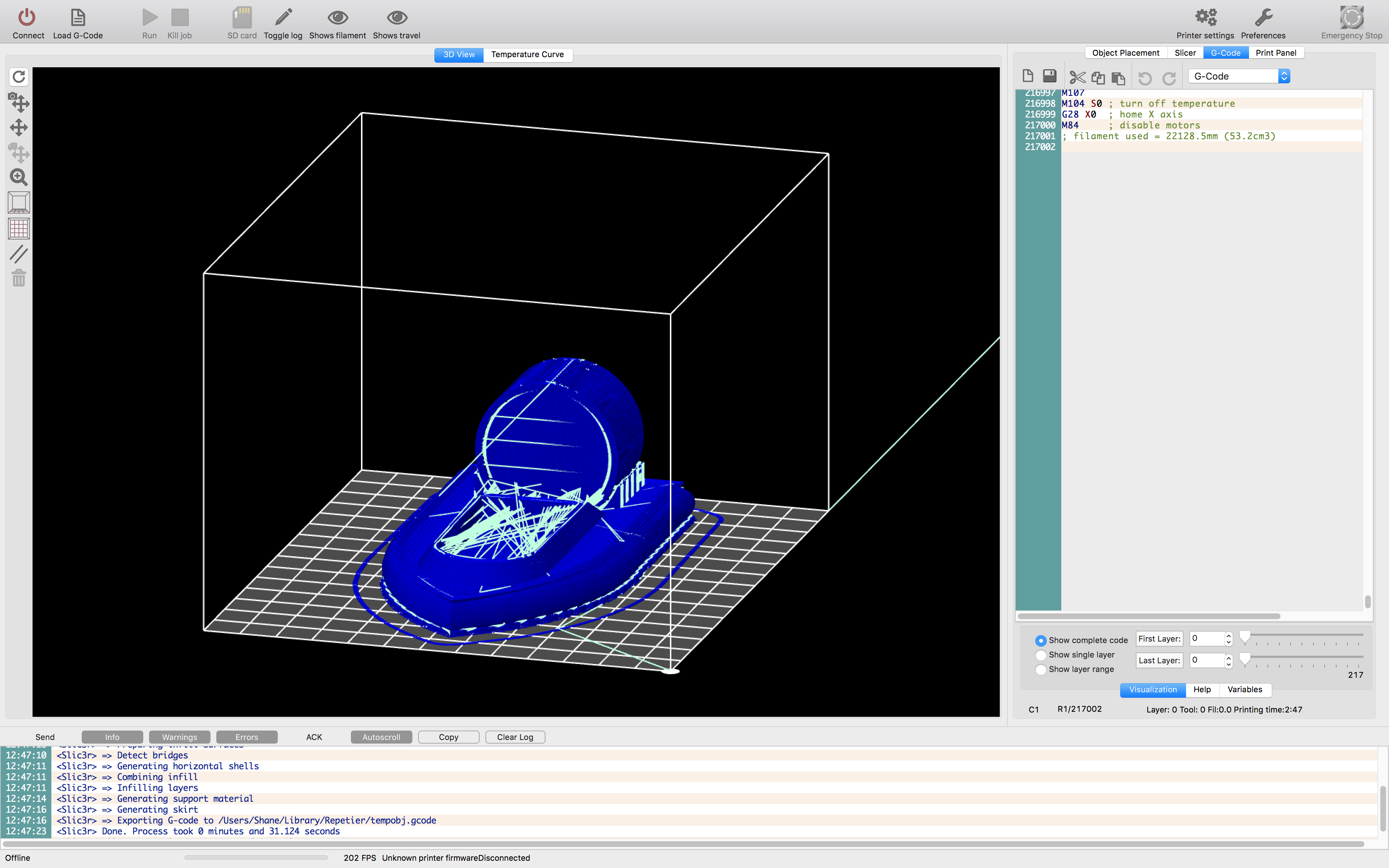Click the scissors cut icon in the editor
The width and height of the screenshot is (1389, 868).
(1077, 77)
